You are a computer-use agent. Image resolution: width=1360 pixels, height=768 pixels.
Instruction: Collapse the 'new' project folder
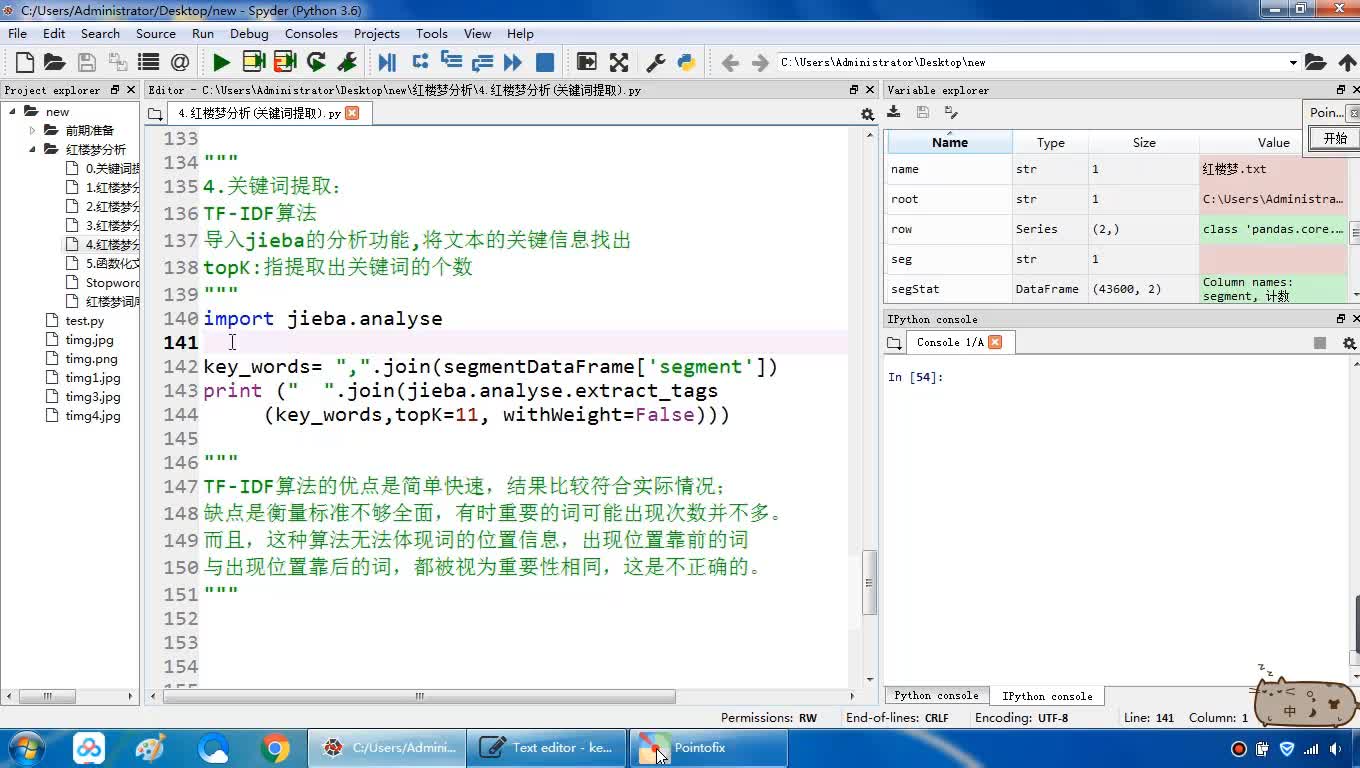13,111
